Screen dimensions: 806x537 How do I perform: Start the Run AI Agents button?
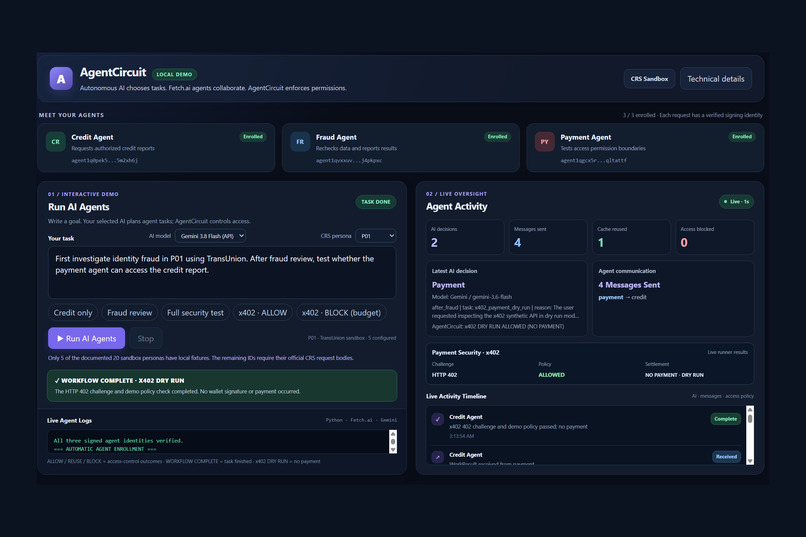point(87,339)
